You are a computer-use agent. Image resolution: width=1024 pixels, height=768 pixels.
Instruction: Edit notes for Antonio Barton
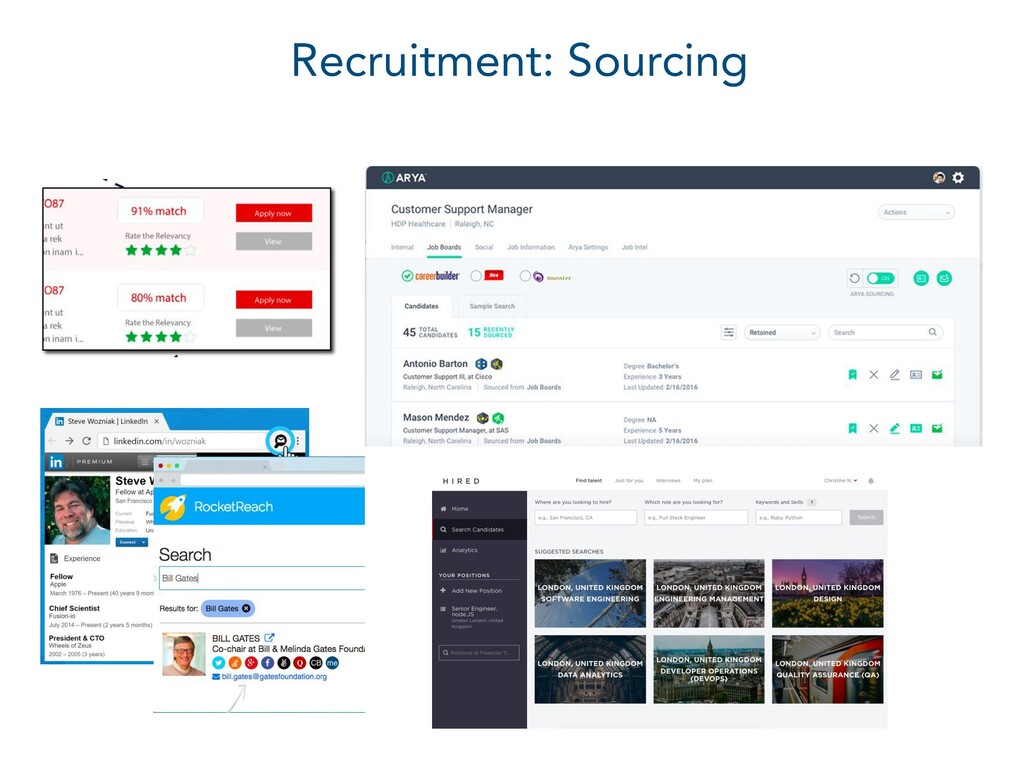pos(895,375)
